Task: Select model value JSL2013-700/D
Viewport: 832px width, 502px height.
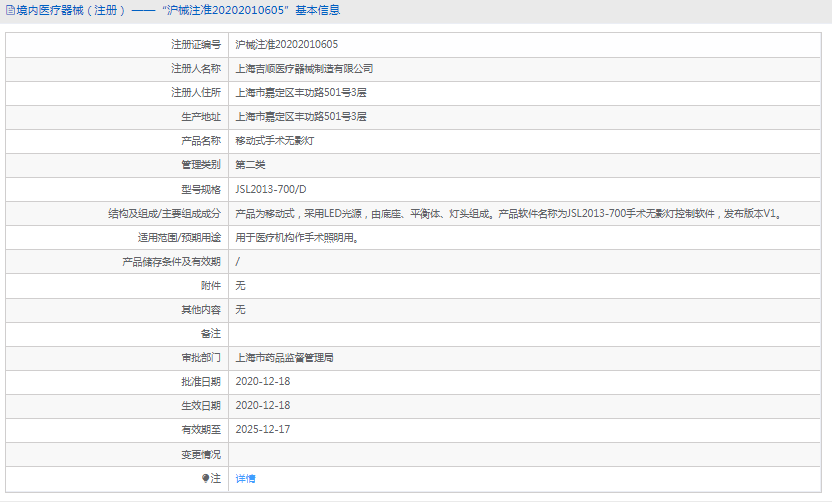Action: 271,189
